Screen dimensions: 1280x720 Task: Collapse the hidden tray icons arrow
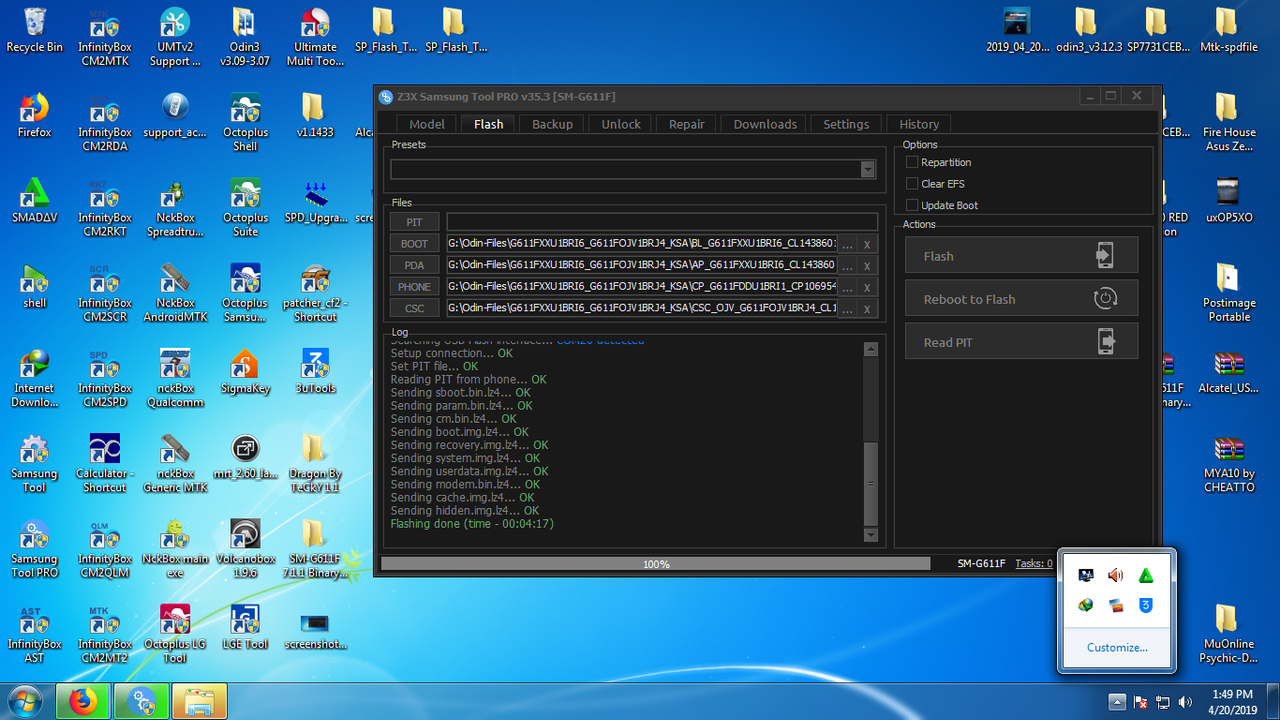[x=1117, y=702]
